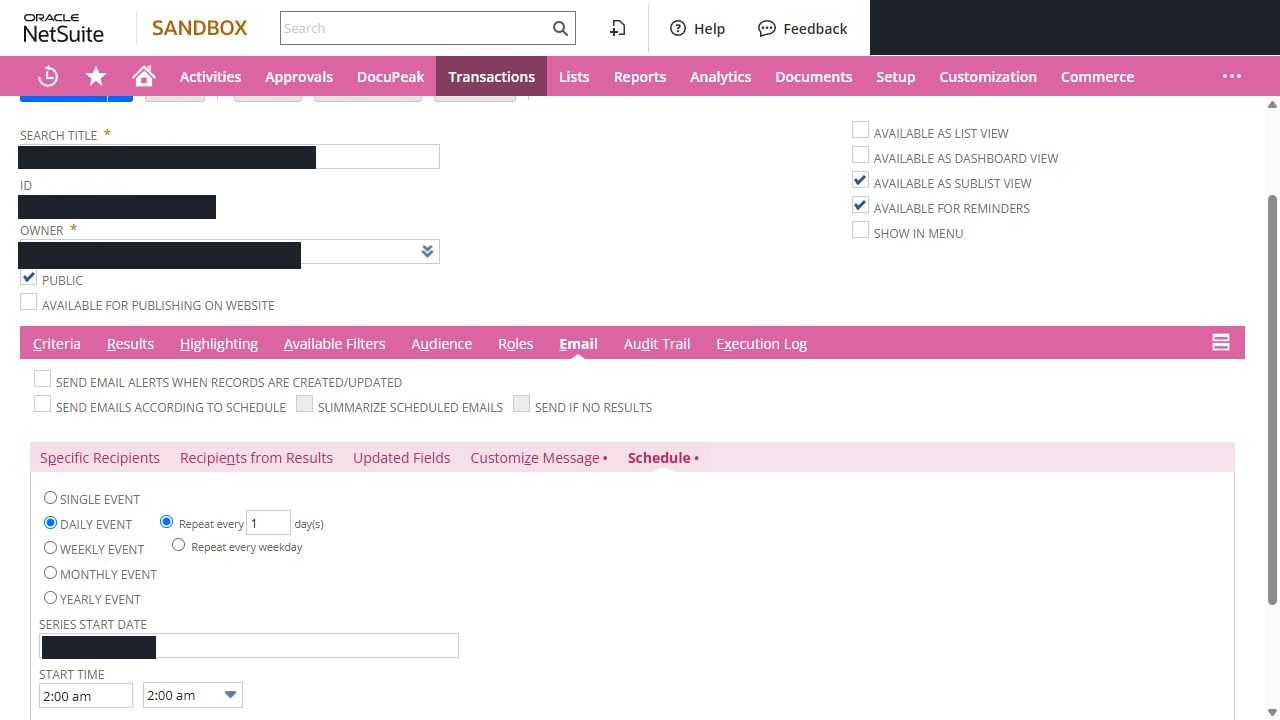
Task: Expand the Owner dropdown arrows
Action: click(x=428, y=251)
